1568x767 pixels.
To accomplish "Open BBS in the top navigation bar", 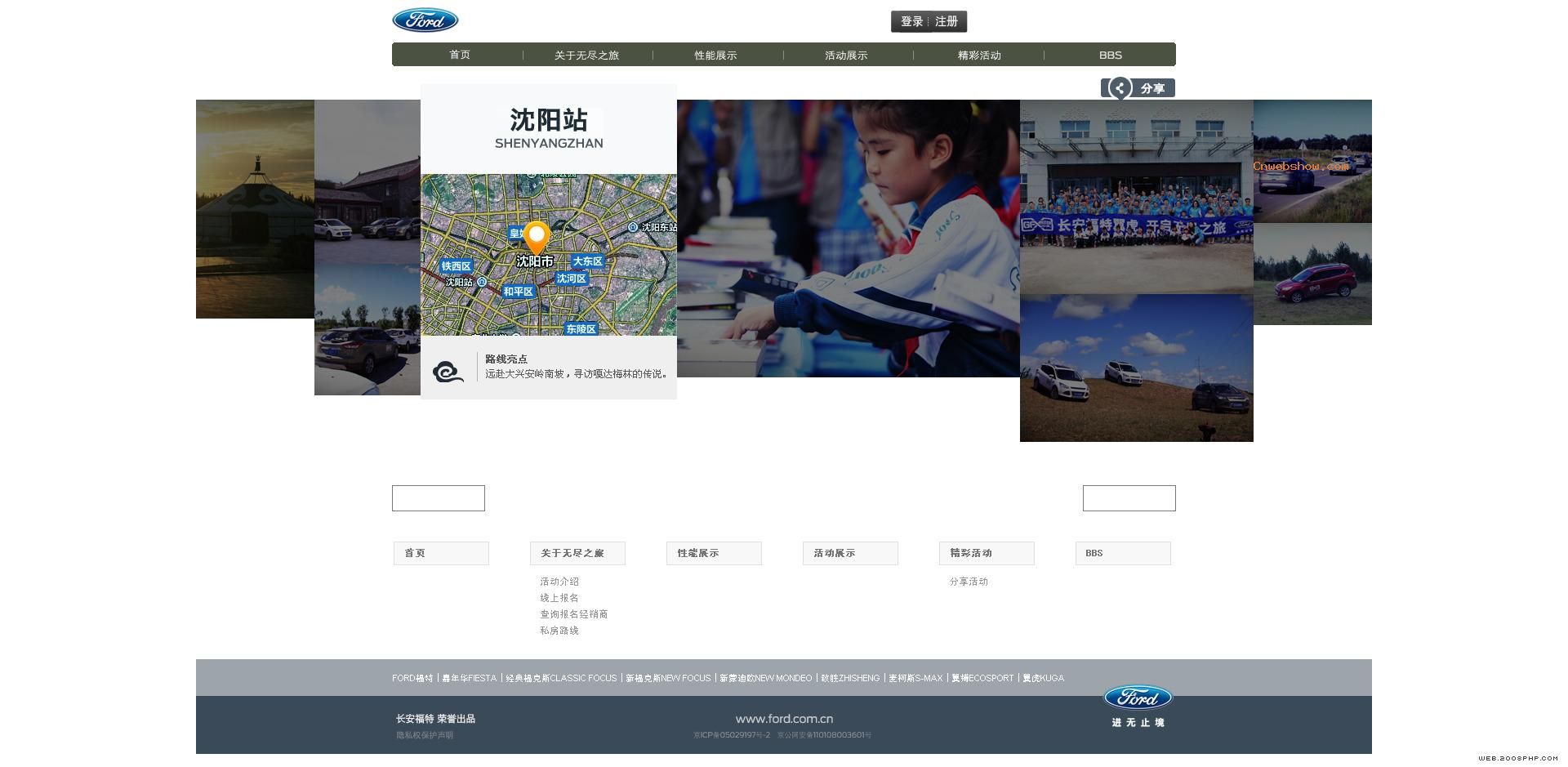I will [1110, 56].
